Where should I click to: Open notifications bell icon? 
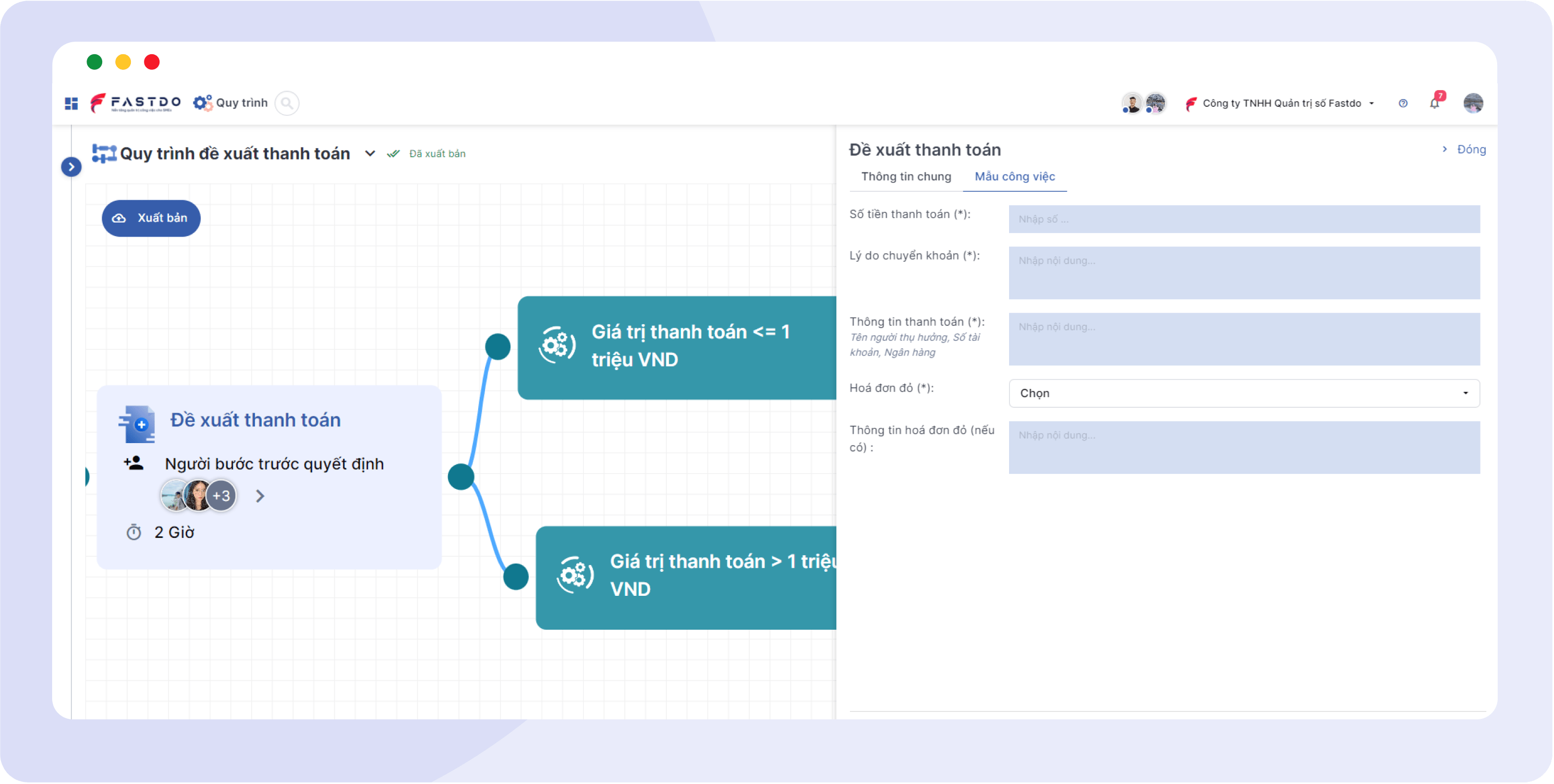click(x=1435, y=104)
